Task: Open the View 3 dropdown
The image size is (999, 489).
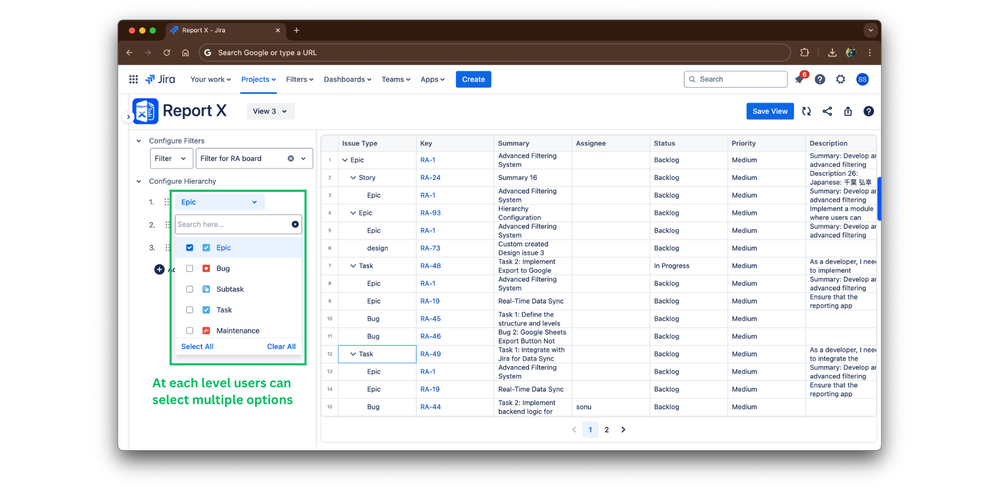Action: pyautogui.click(x=270, y=111)
